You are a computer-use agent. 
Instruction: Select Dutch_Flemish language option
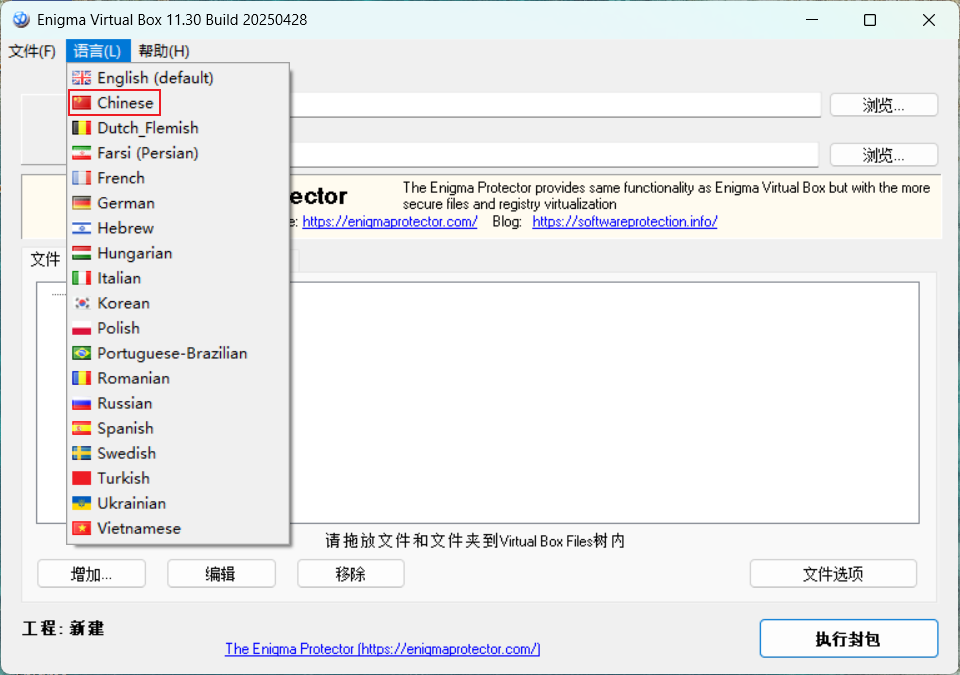point(178,128)
